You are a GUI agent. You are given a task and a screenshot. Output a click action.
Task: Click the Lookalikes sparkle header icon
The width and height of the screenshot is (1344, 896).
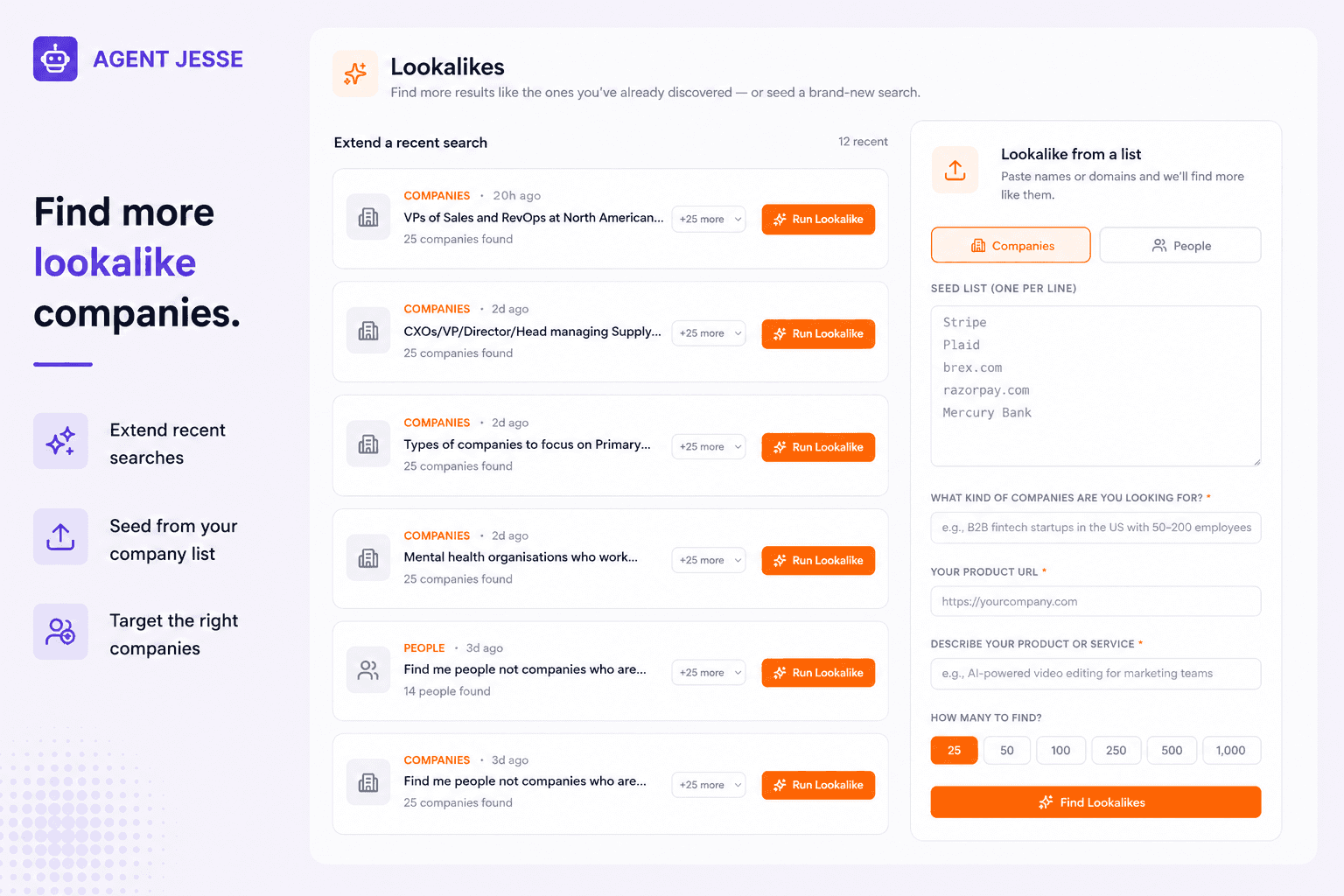(x=355, y=73)
